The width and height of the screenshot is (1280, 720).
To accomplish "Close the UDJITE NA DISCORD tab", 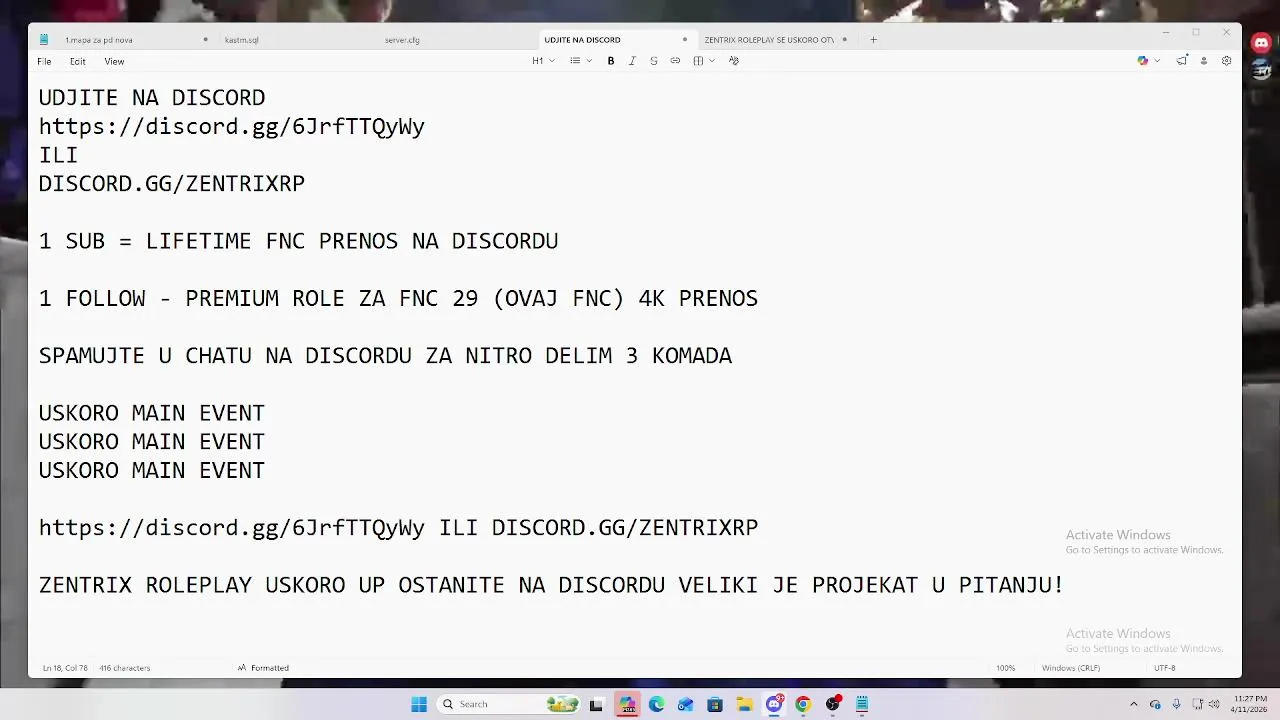I will tap(685, 40).
